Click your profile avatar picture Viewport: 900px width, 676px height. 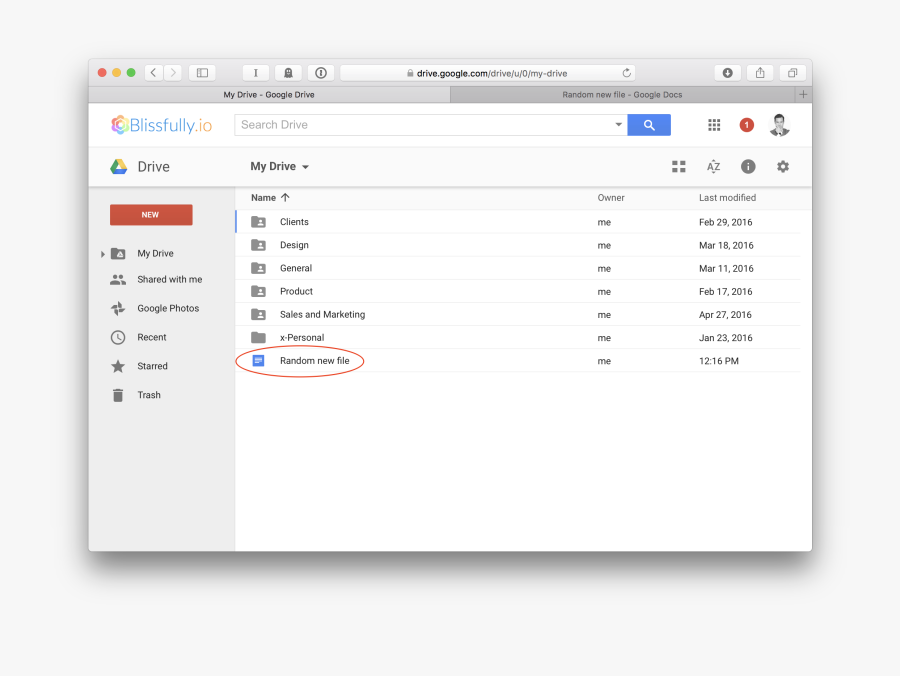tap(779, 124)
